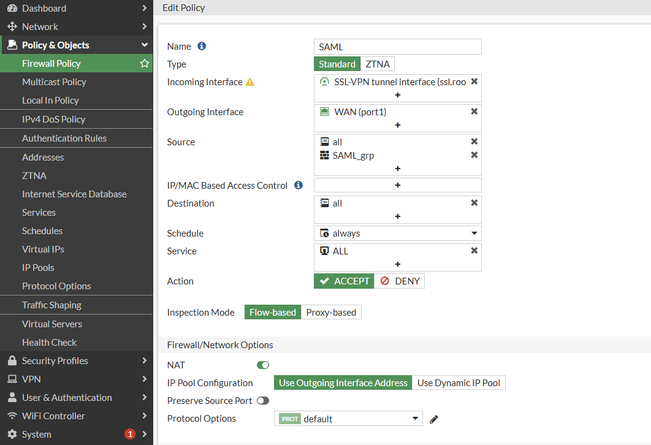Set Action to DENY

[400, 282]
